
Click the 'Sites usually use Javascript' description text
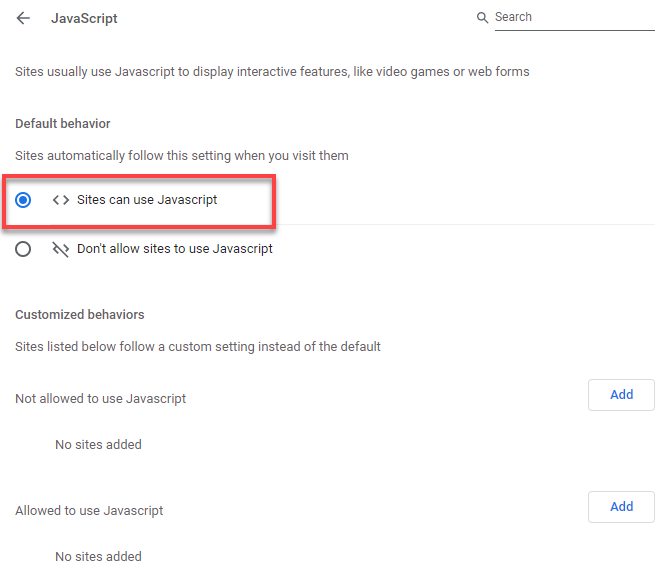point(272,72)
